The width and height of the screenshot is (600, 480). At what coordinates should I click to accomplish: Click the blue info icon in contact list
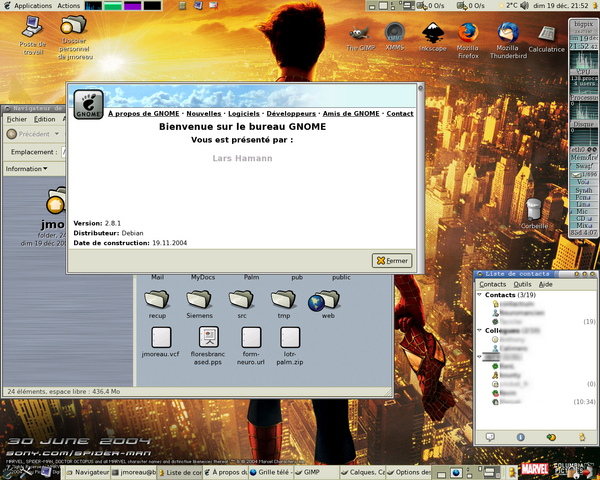(x=520, y=437)
